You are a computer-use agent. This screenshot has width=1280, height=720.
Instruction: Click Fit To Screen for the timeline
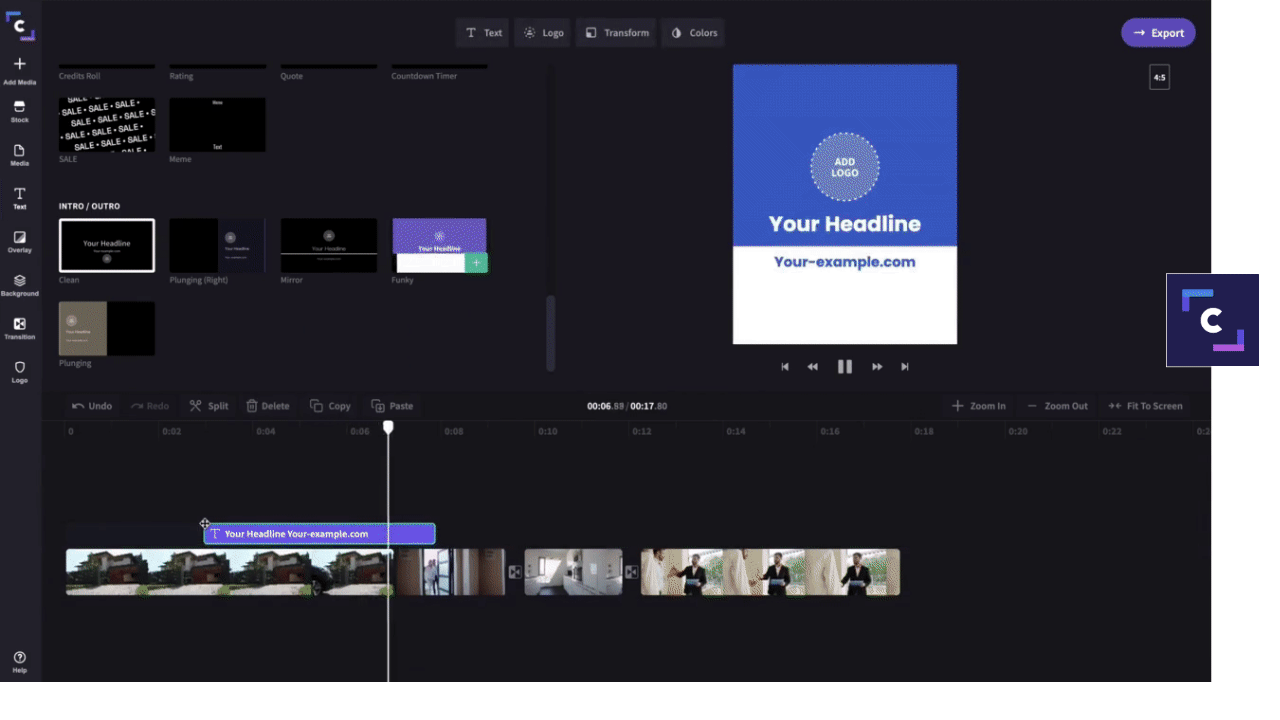1145,406
